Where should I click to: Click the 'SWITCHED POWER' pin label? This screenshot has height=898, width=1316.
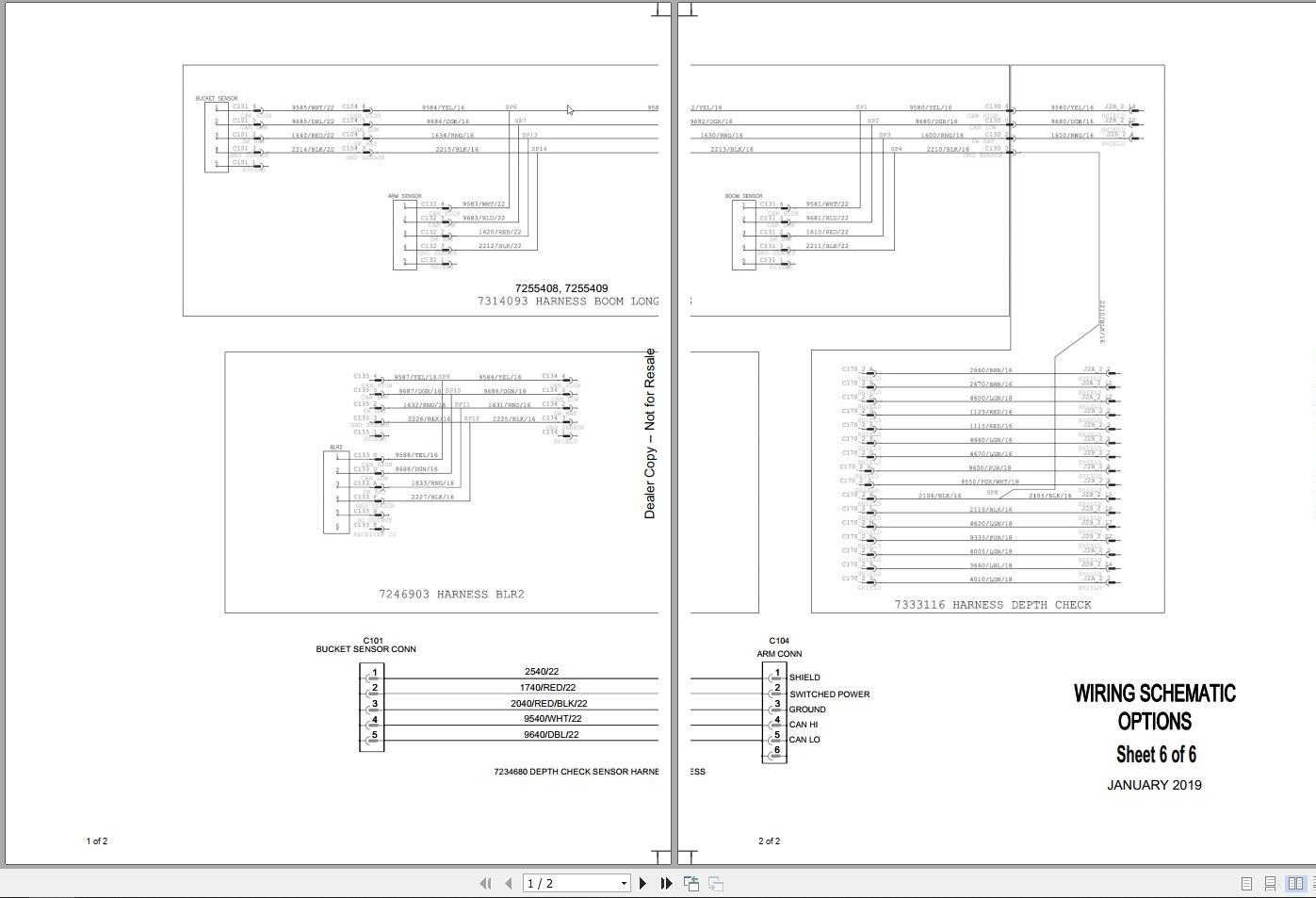tap(829, 694)
